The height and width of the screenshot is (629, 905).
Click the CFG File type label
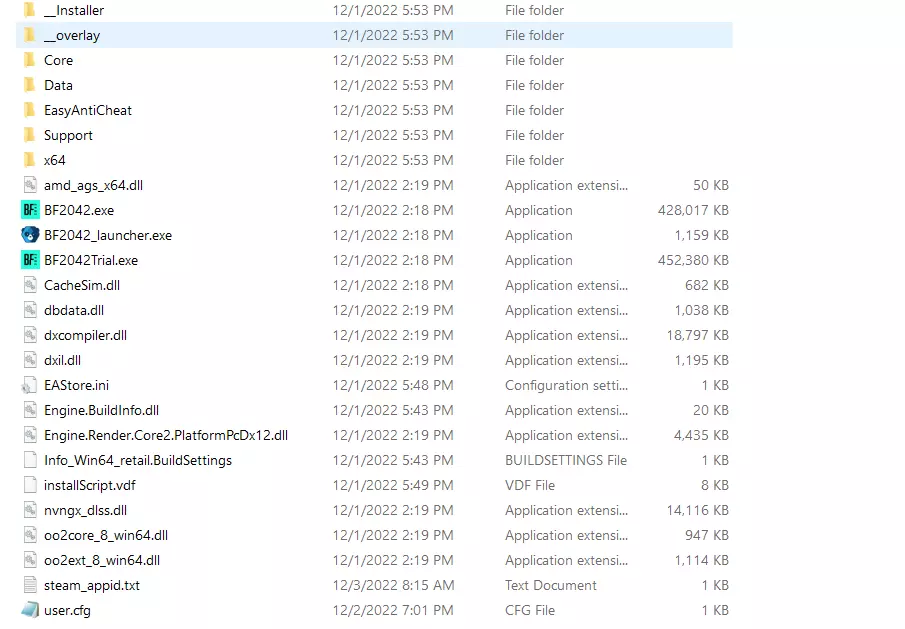point(530,610)
